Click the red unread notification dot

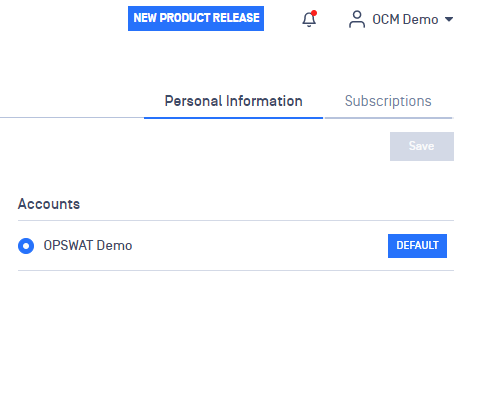pos(314,13)
